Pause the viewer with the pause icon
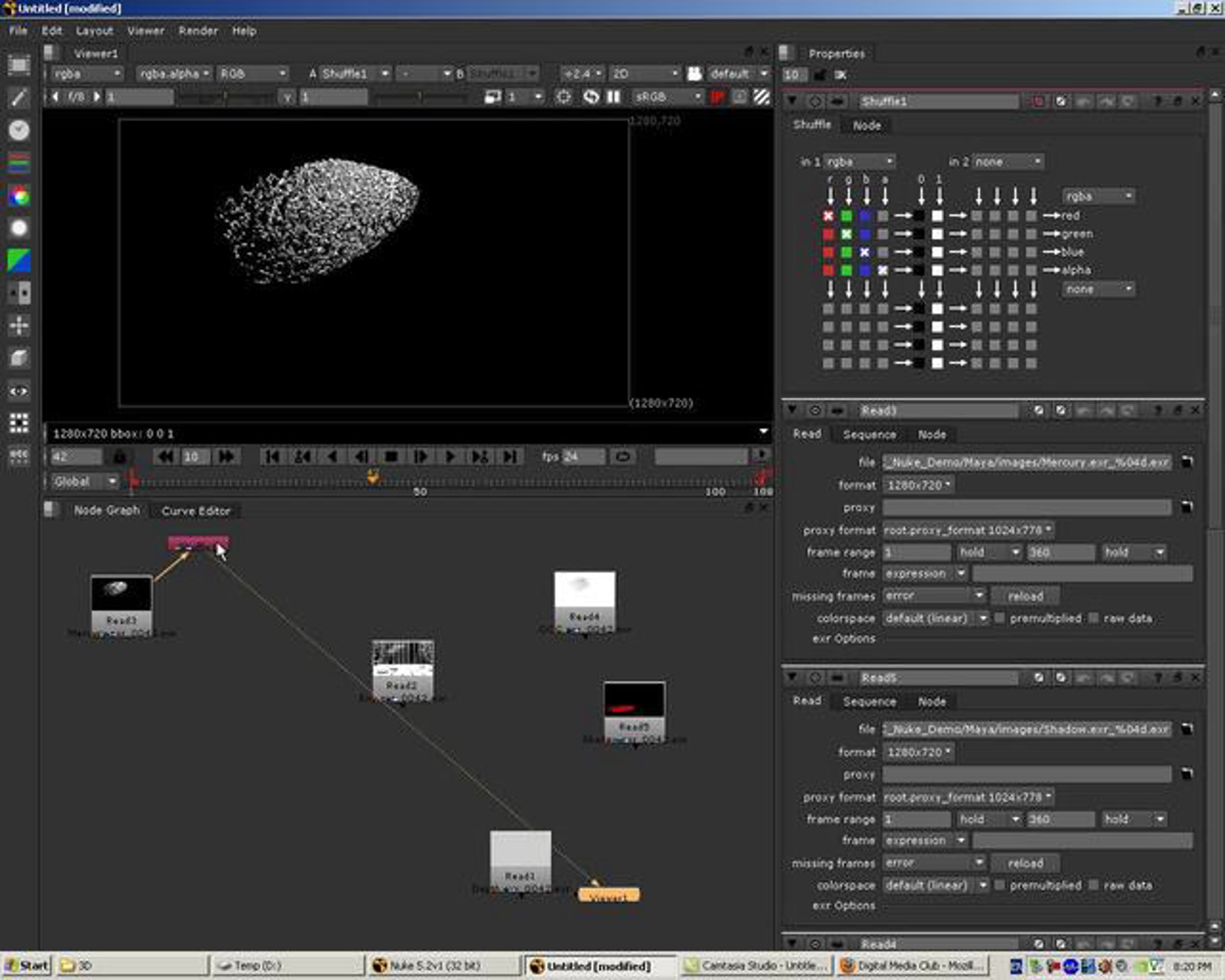The height and width of the screenshot is (980, 1225). [x=614, y=97]
